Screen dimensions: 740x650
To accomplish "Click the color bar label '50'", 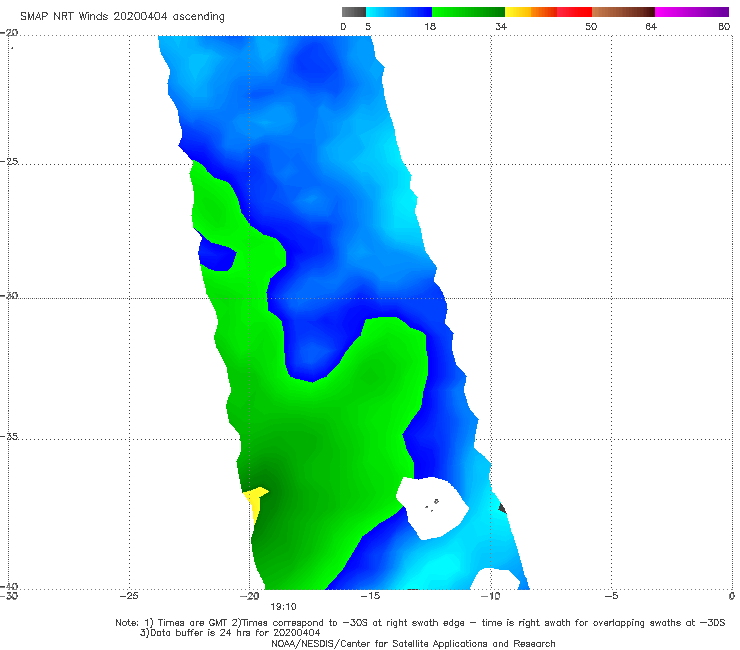I will (591, 26).
